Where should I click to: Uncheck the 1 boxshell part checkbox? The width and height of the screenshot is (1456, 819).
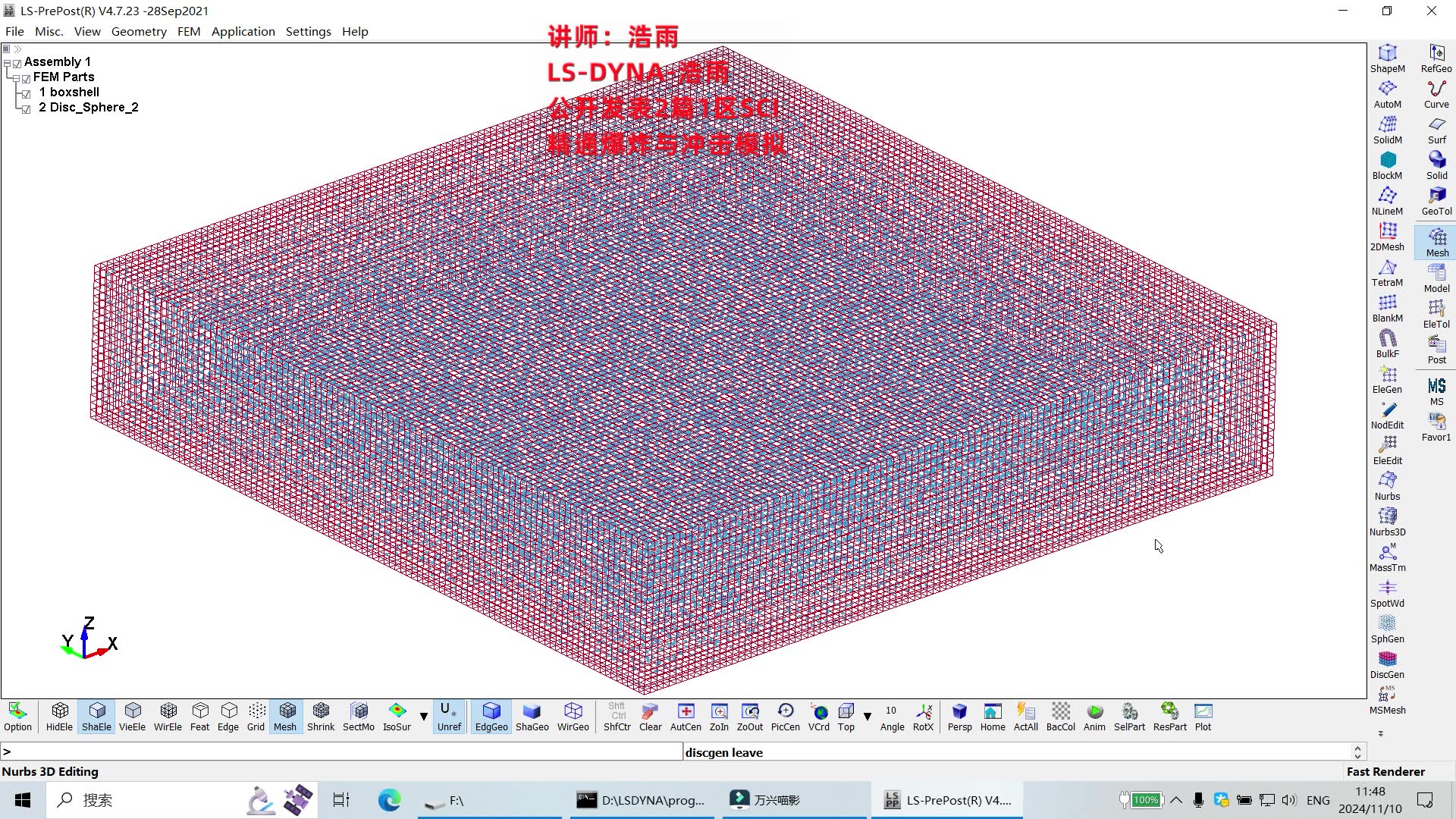(x=27, y=94)
